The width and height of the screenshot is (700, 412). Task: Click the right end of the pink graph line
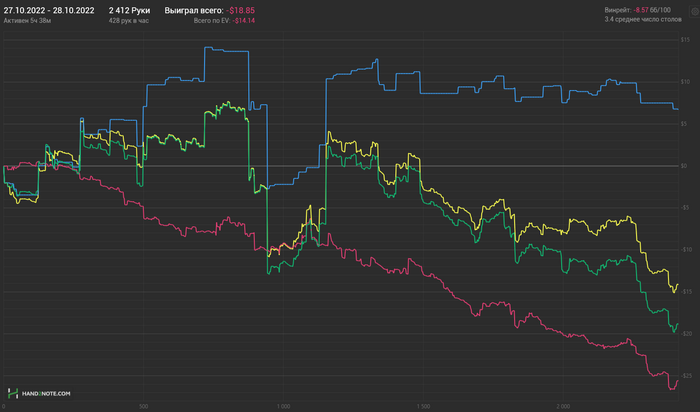pyautogui.click(x=677, y=380)
